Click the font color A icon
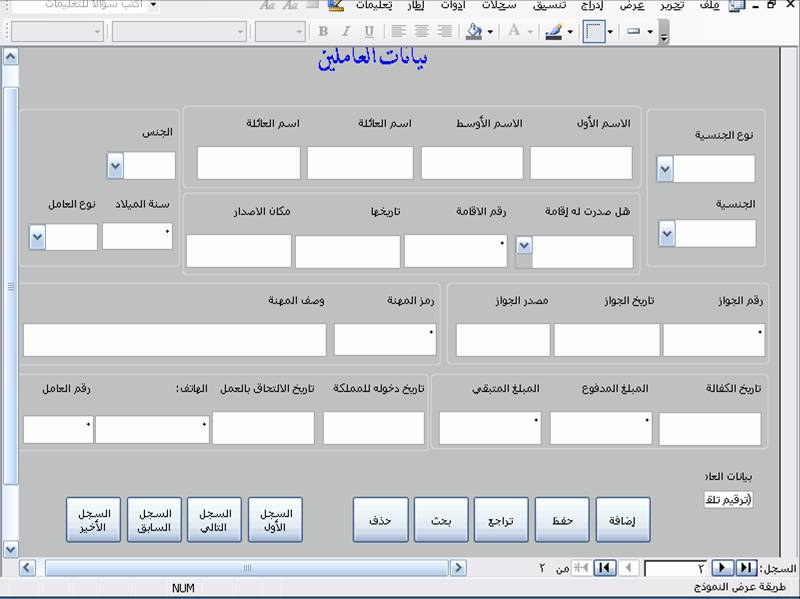800x599 pixels. 514,31
